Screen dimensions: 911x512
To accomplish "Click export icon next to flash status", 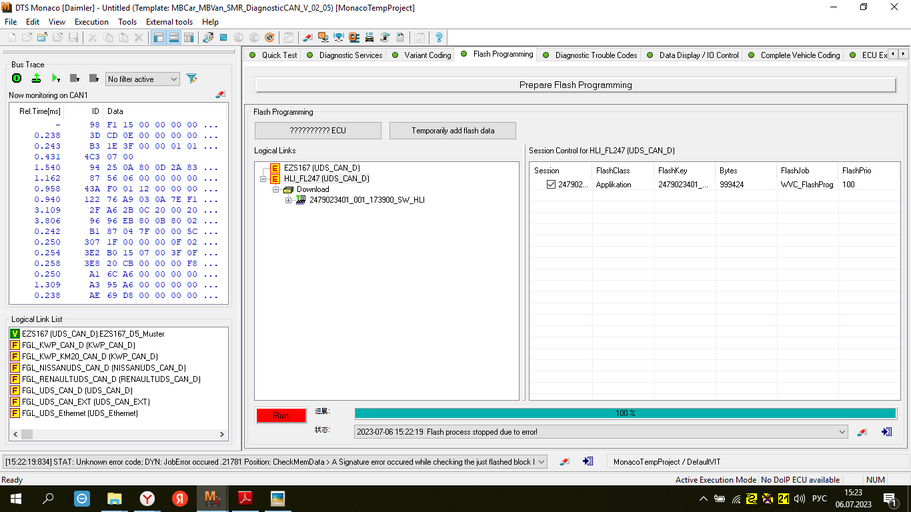I will [x=887, y=432].
